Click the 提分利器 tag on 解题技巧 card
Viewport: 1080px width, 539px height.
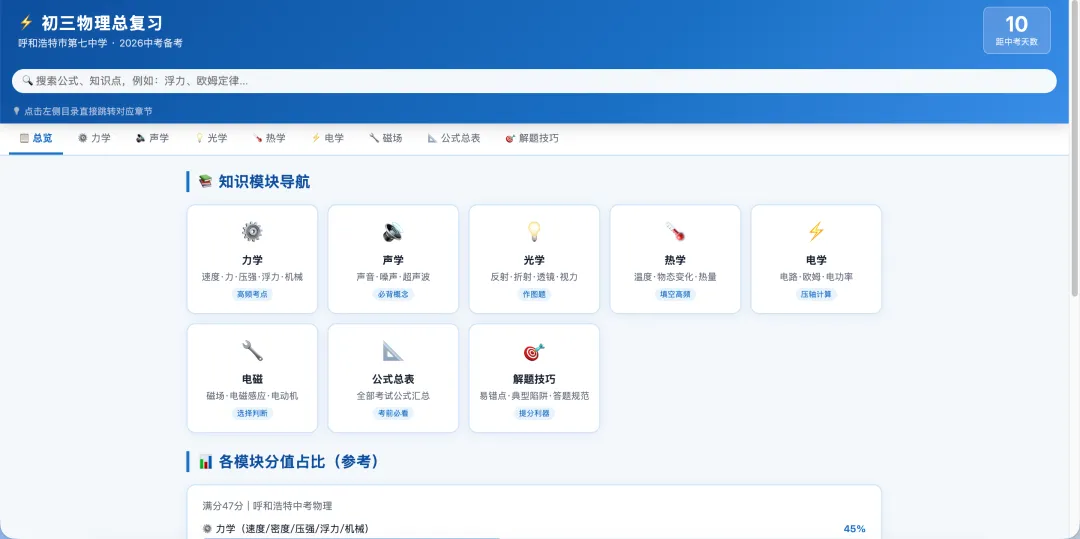(534, 413)
